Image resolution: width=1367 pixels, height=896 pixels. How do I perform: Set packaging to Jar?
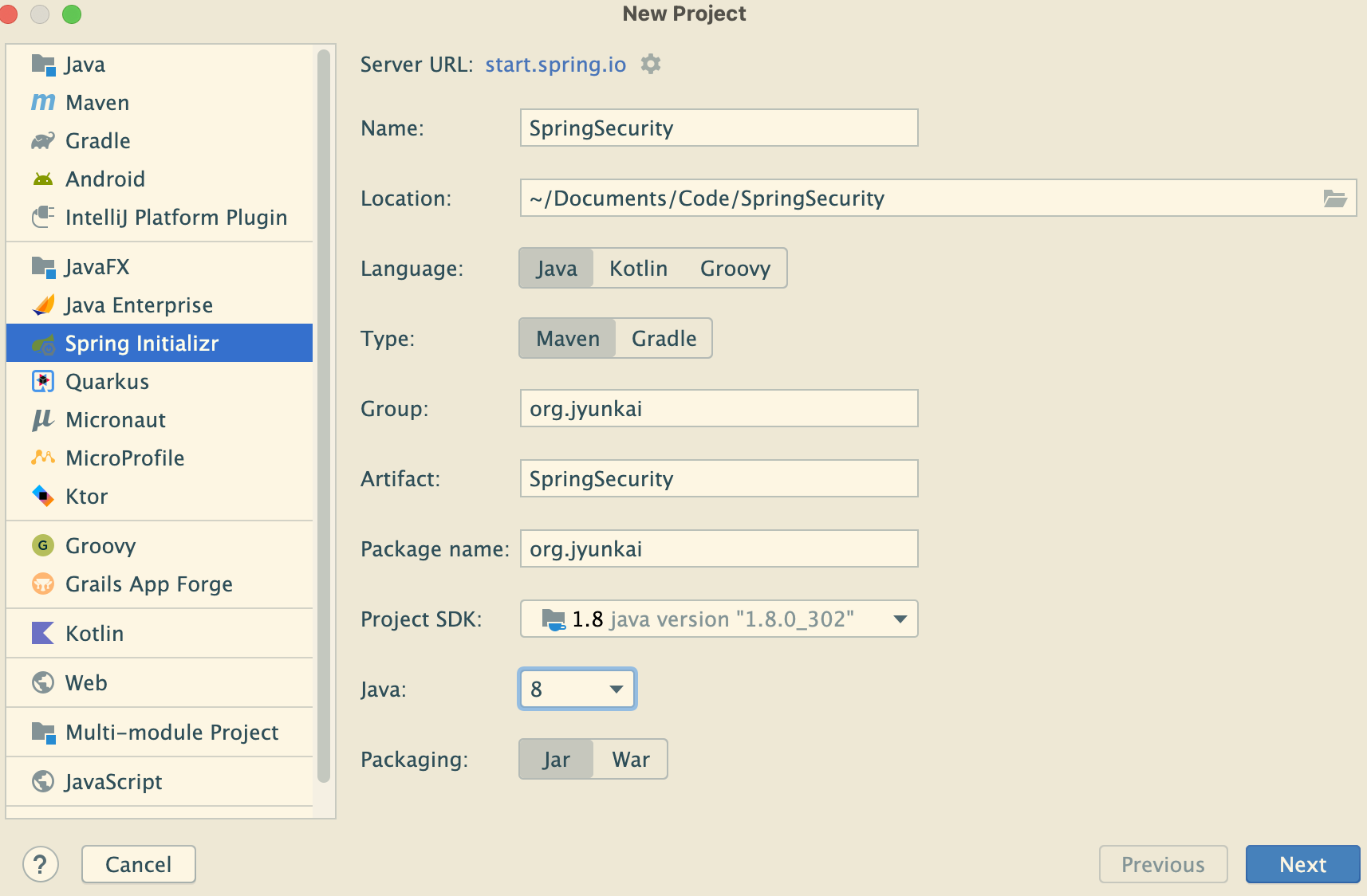coord(557,760)
